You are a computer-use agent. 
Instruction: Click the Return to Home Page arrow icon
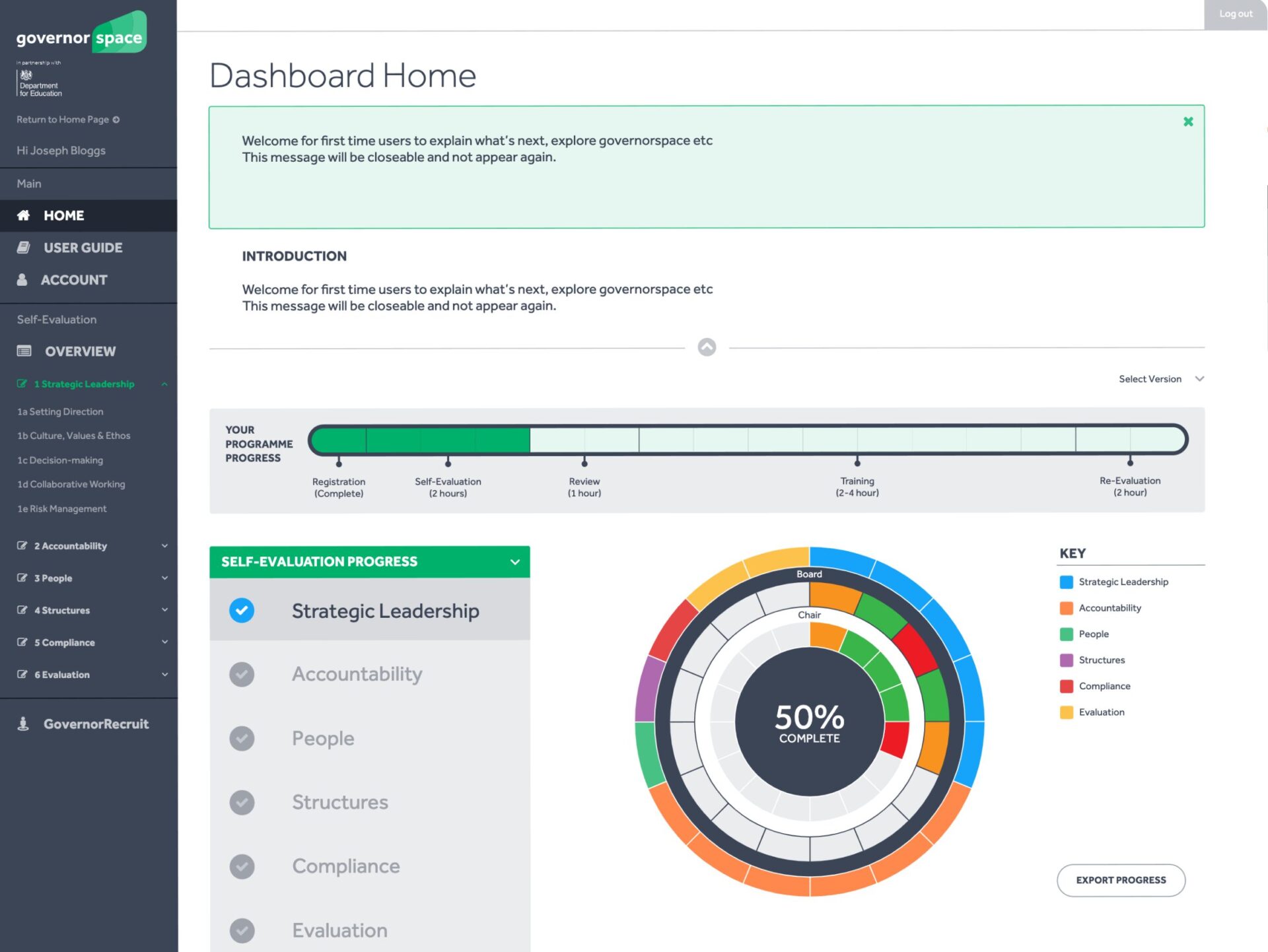(116, 119)
